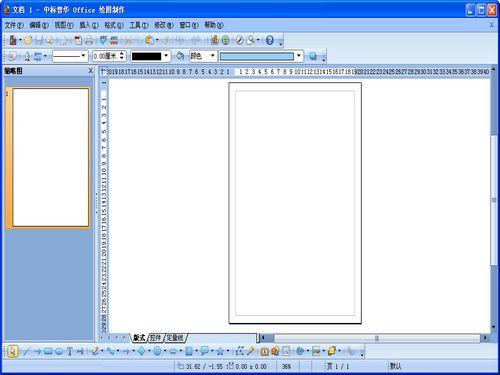Click the Insert picture from file icon
This screenshot has width=500, height=375.
click(x=286, y=351)
